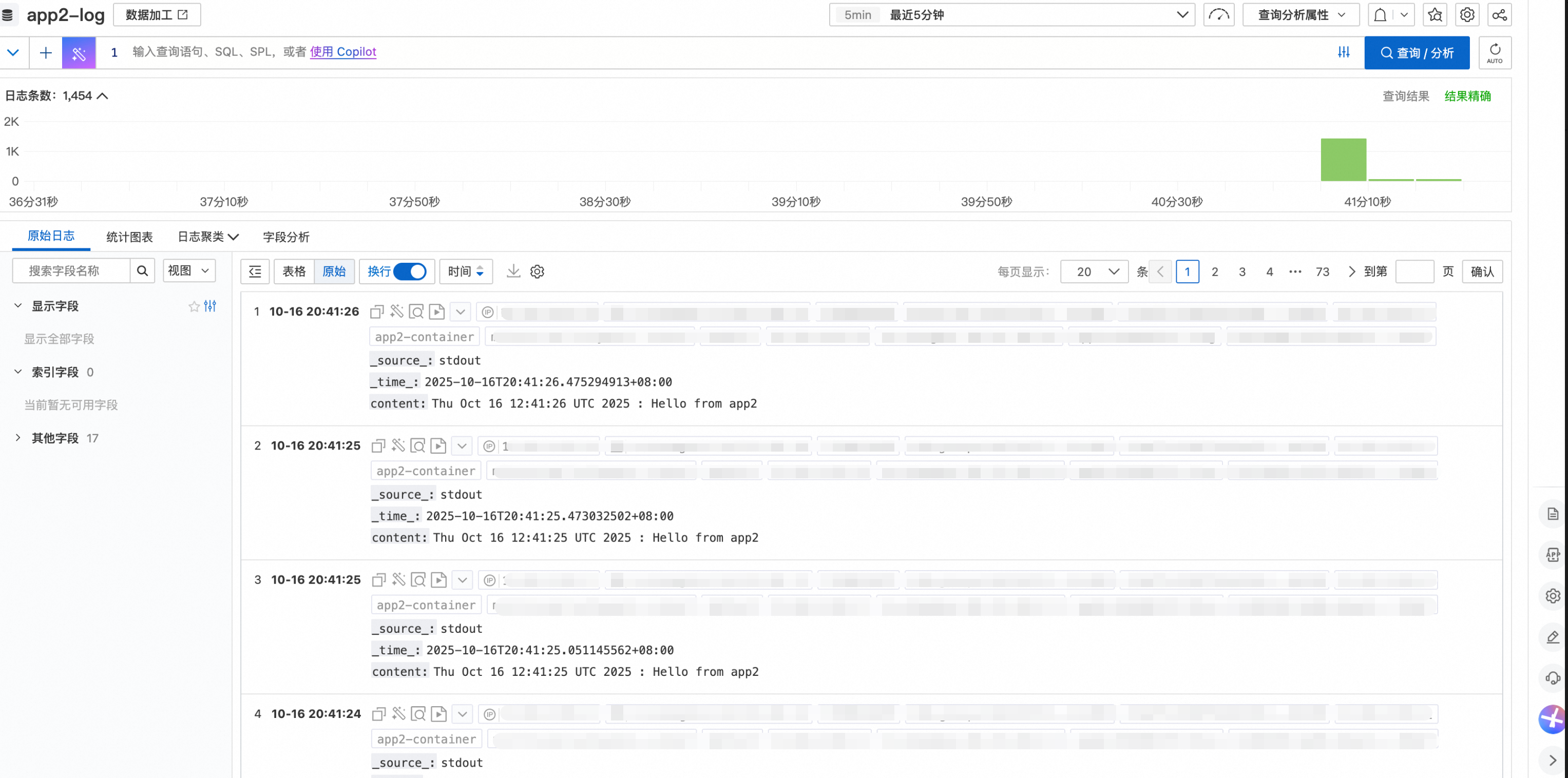Viewport: 1568px width, 778px height.
Task: Click the download logs icon
Action: (x=513, y=271)
